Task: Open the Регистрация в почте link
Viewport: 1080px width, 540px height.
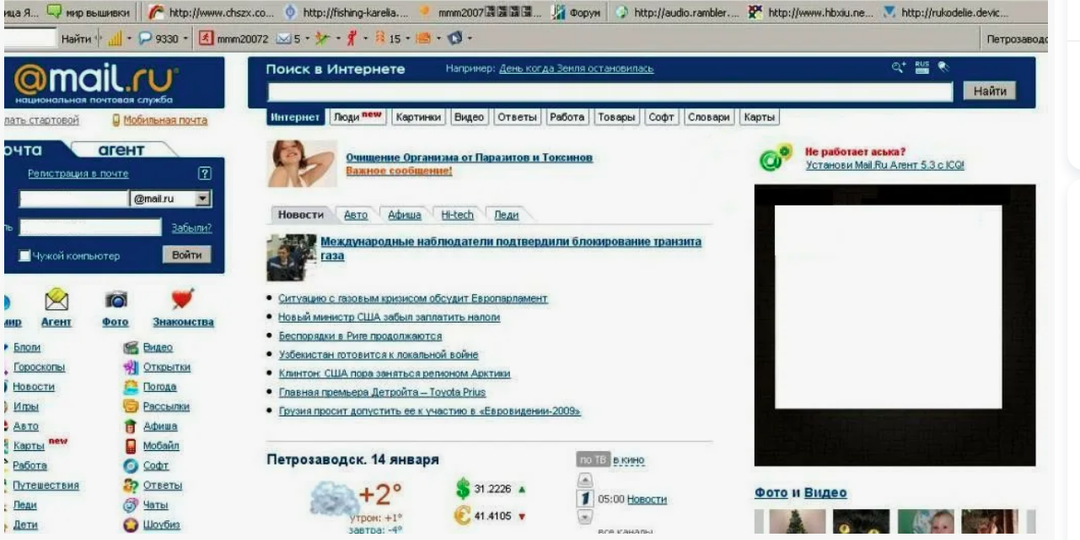Action: (78, 174)
